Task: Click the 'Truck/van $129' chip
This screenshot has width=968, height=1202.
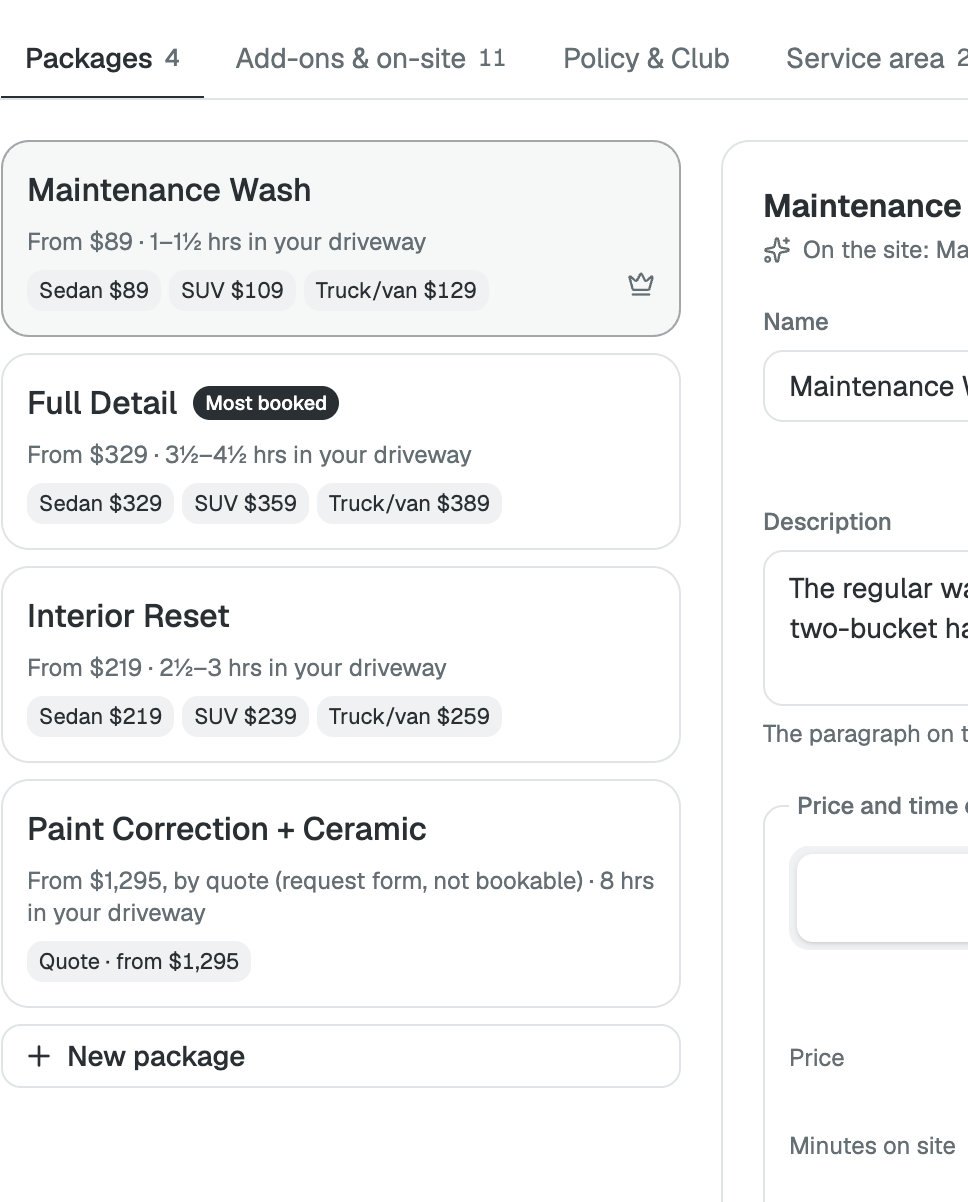Action: point(396,291)
